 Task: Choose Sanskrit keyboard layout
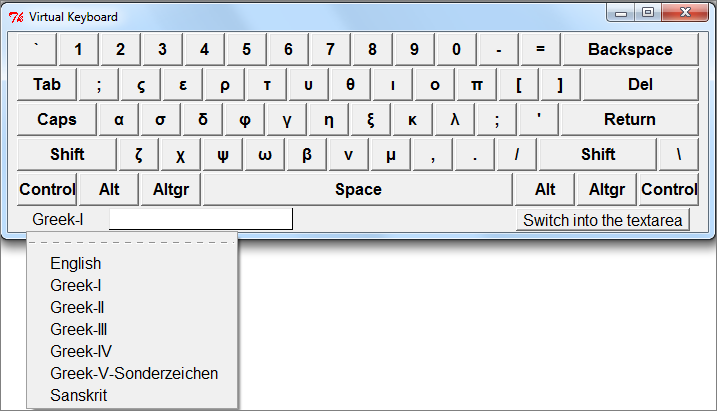(x=78, y=395)
